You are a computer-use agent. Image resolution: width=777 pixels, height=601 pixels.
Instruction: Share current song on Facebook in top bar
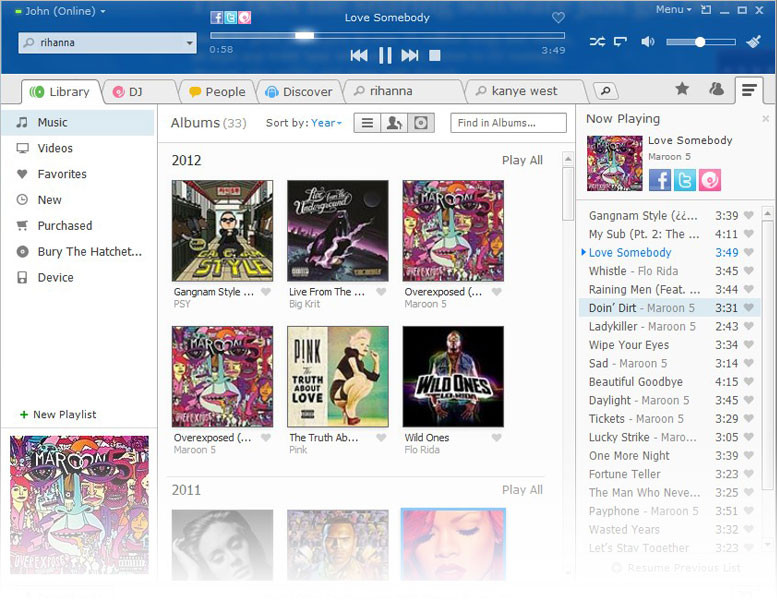[x=216, y=17]
